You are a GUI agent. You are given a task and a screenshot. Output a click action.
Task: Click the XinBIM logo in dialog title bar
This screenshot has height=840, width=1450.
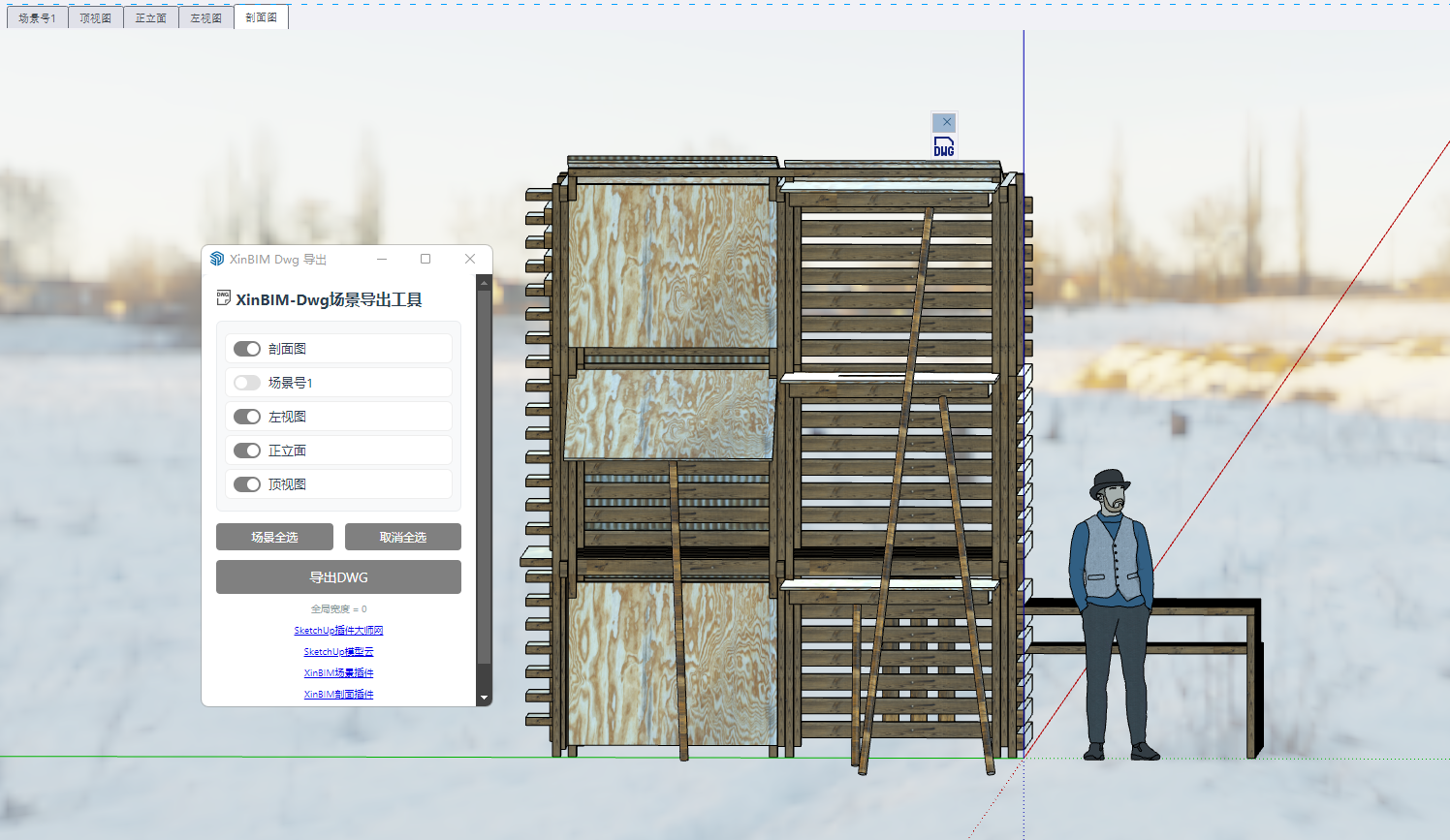click(217, 259)
